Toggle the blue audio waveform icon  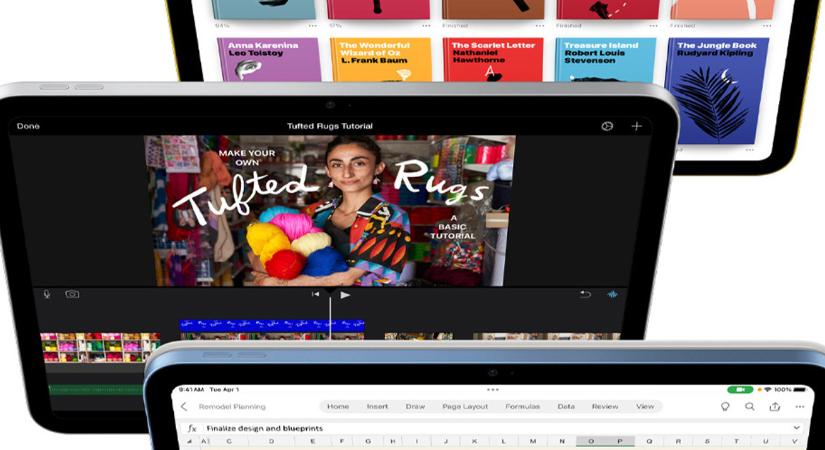tap(612, 294)
